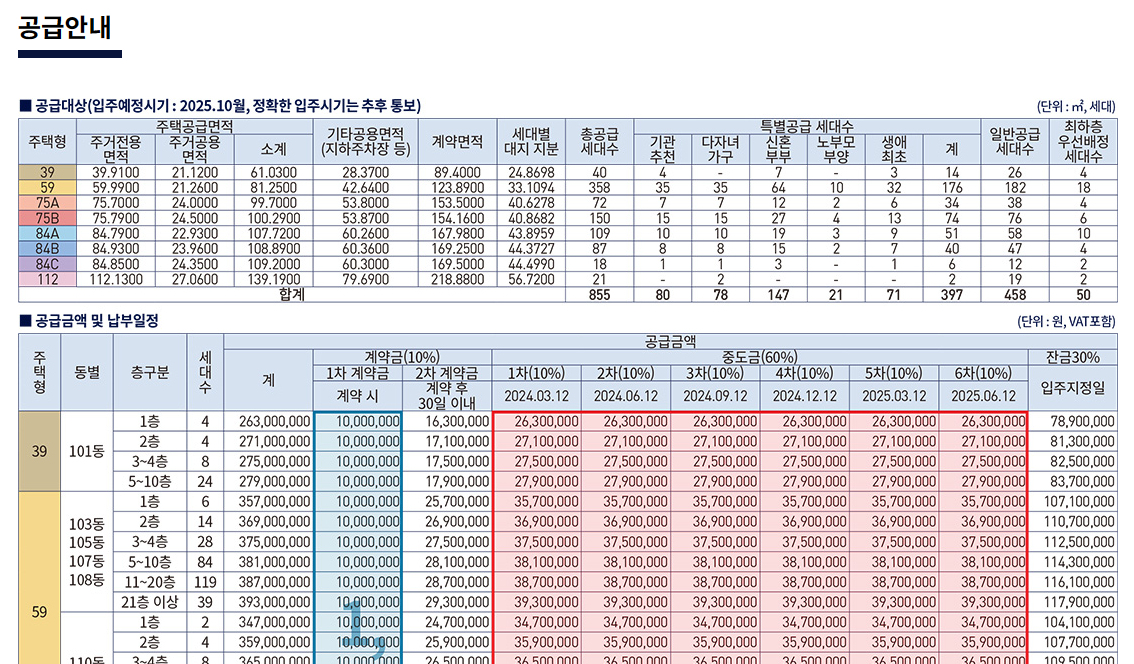Select the 112 housing type cell
Image resolution: width=1134 pixels, height=664 pixels.
pyautogui.click(x=47, y=279)
